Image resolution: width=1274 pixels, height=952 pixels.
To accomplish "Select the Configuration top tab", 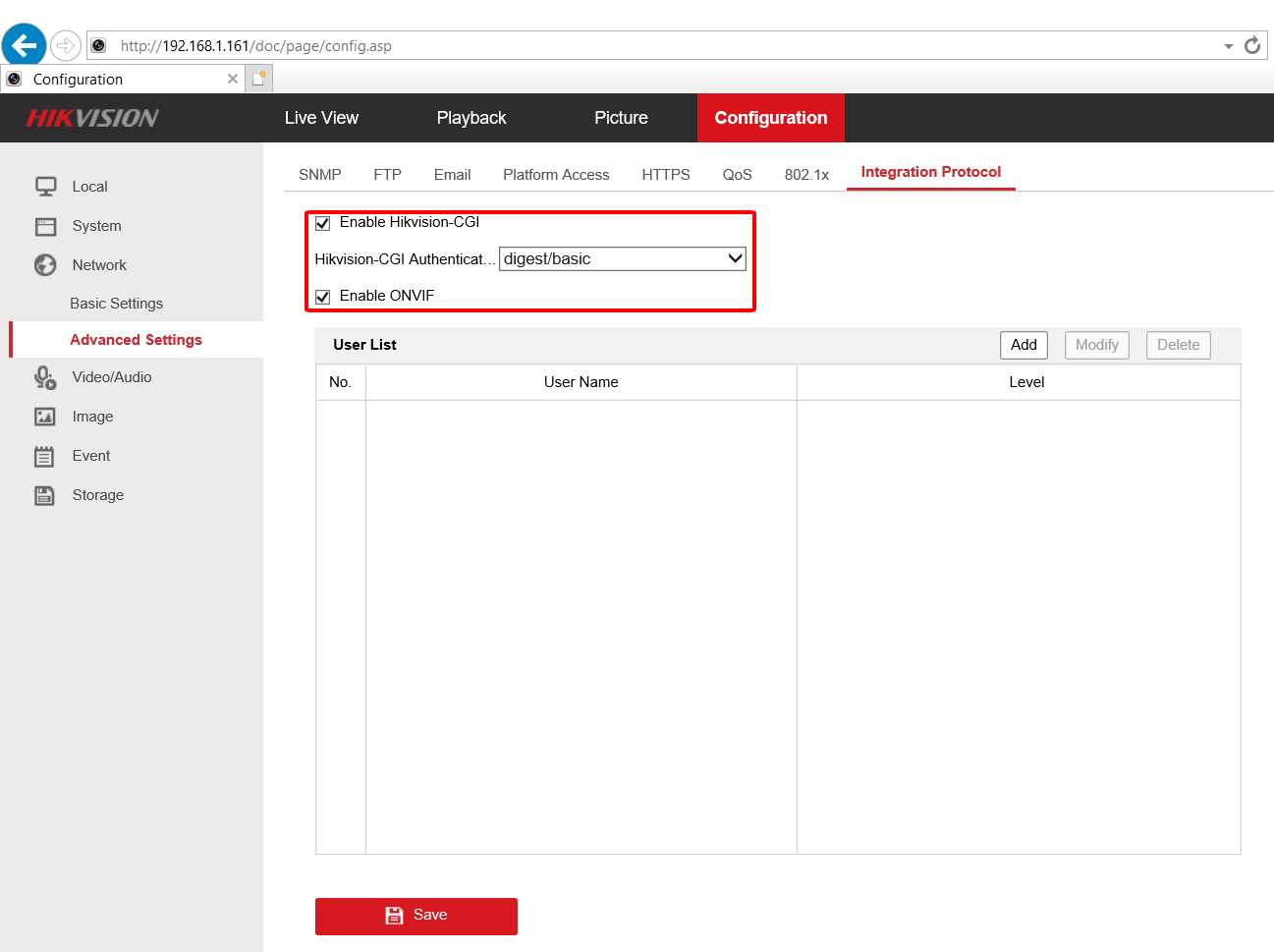I will tap(771, 118).
